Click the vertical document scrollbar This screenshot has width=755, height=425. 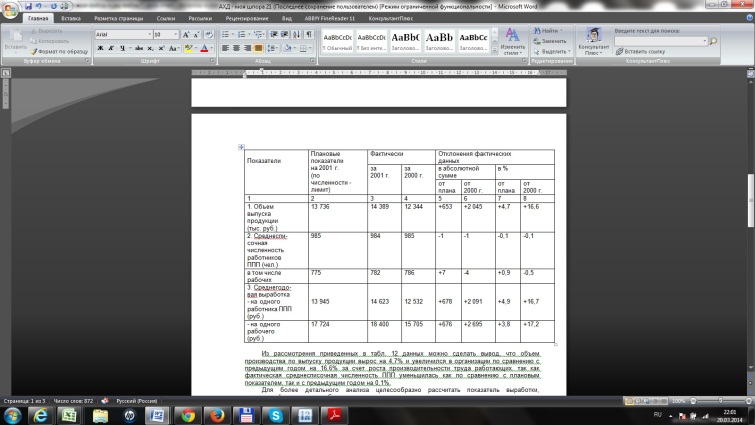(750, 200)
